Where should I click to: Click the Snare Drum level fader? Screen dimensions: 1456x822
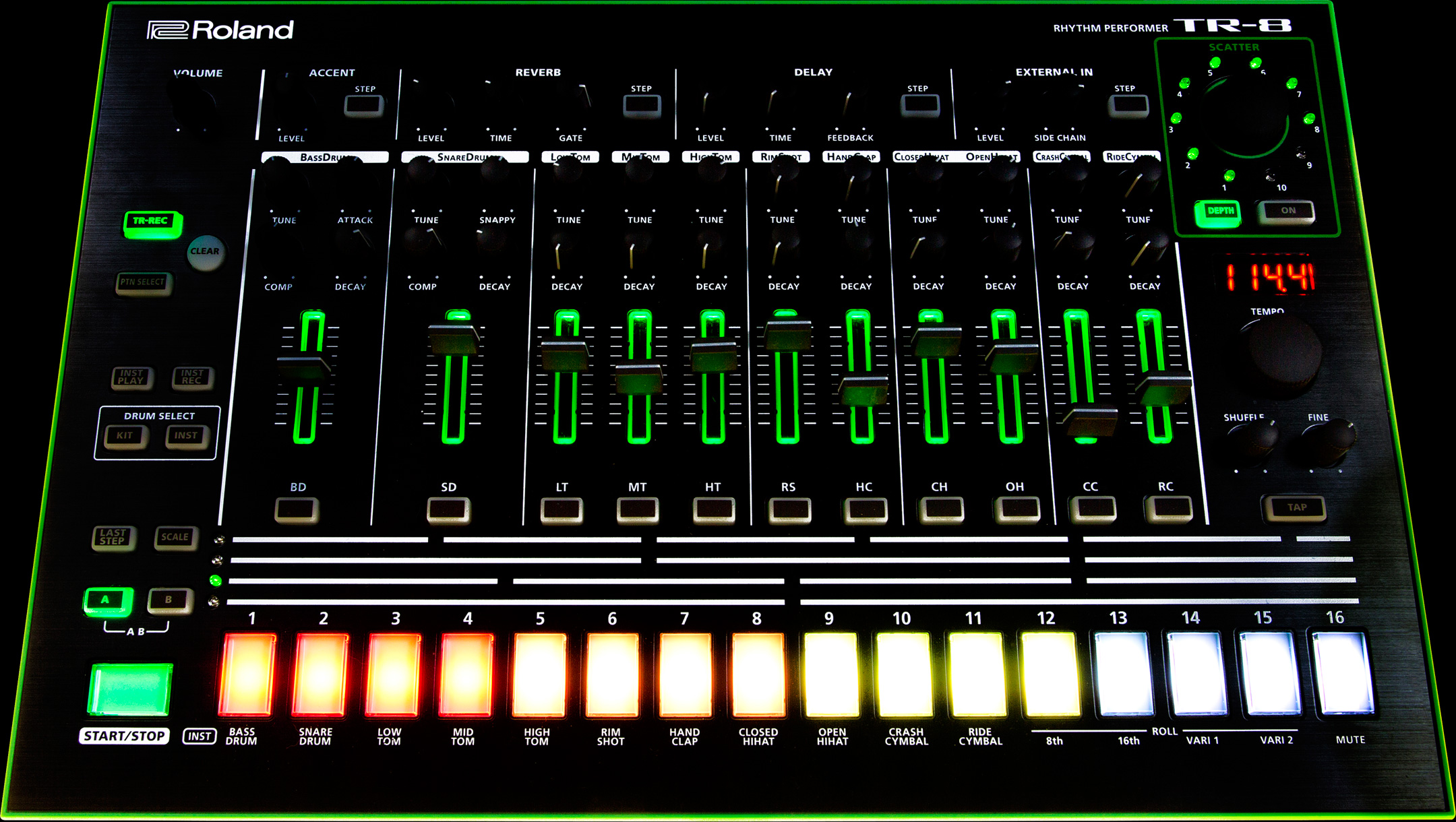pyautogui.click(x=456, y=338)
